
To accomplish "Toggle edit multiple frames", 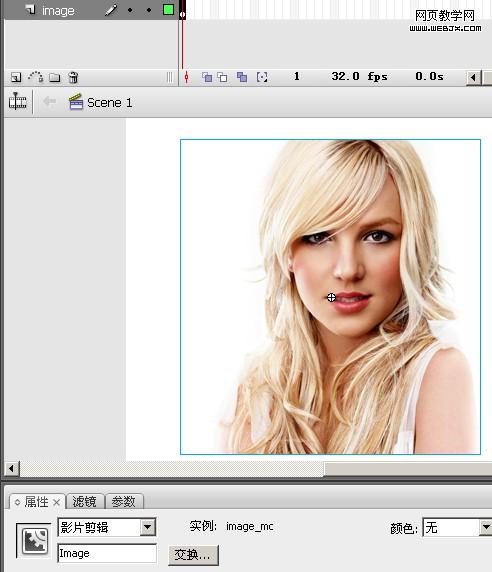I will (x=242, y=77).
